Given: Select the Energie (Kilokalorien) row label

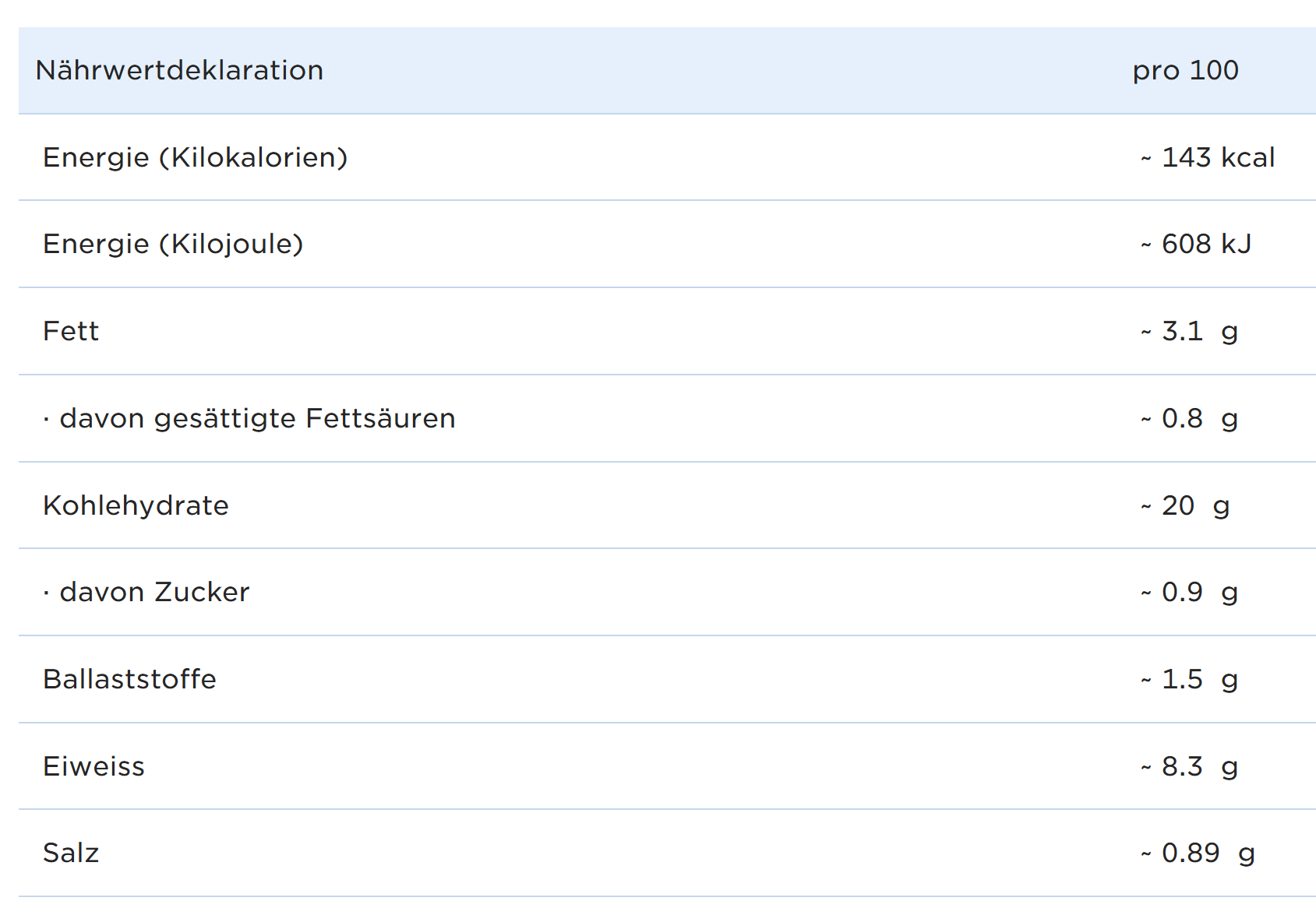Looking at the screenshot, I should pos(195,158).
